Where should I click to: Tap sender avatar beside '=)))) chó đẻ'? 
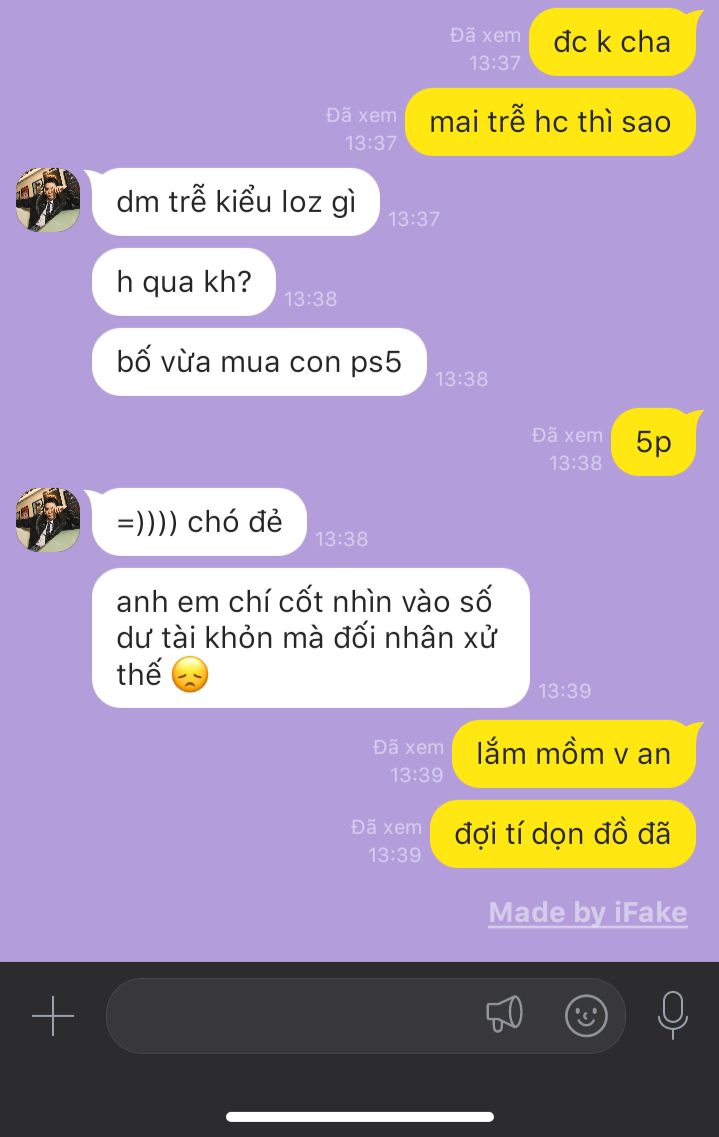tap(48, 520)
